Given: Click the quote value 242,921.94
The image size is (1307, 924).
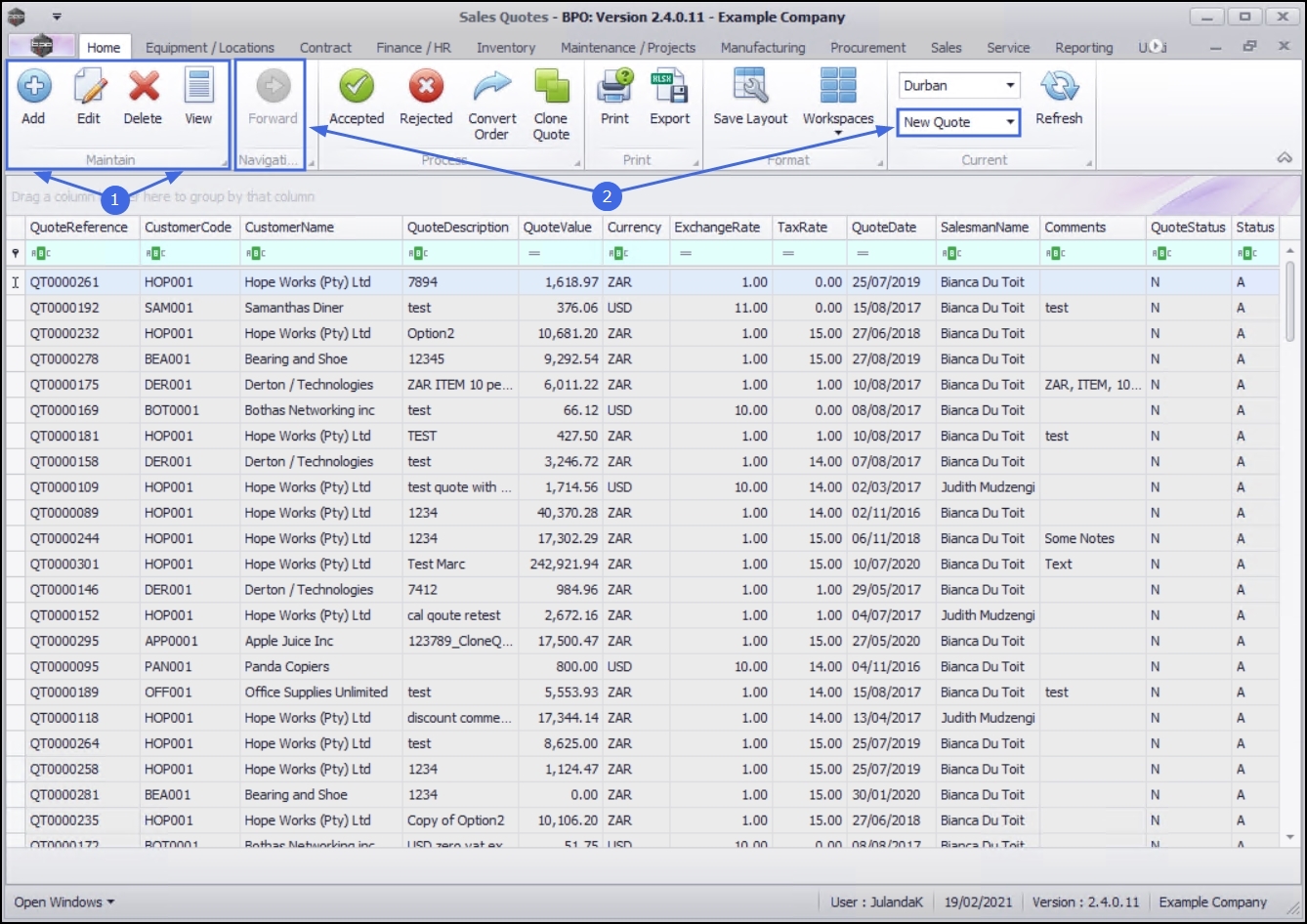Looking at the screenshot, I should click(562, 565).
